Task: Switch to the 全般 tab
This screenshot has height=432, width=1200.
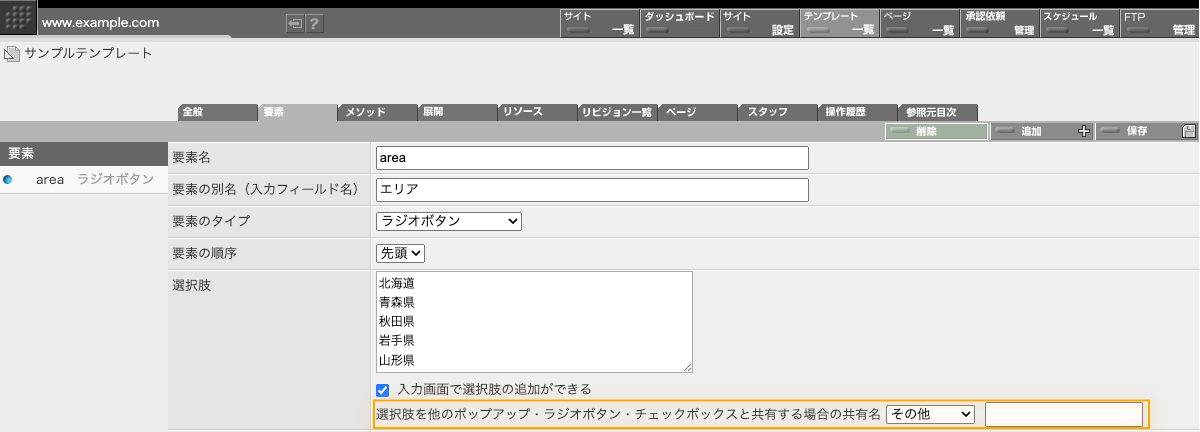Action: (217, 112)
